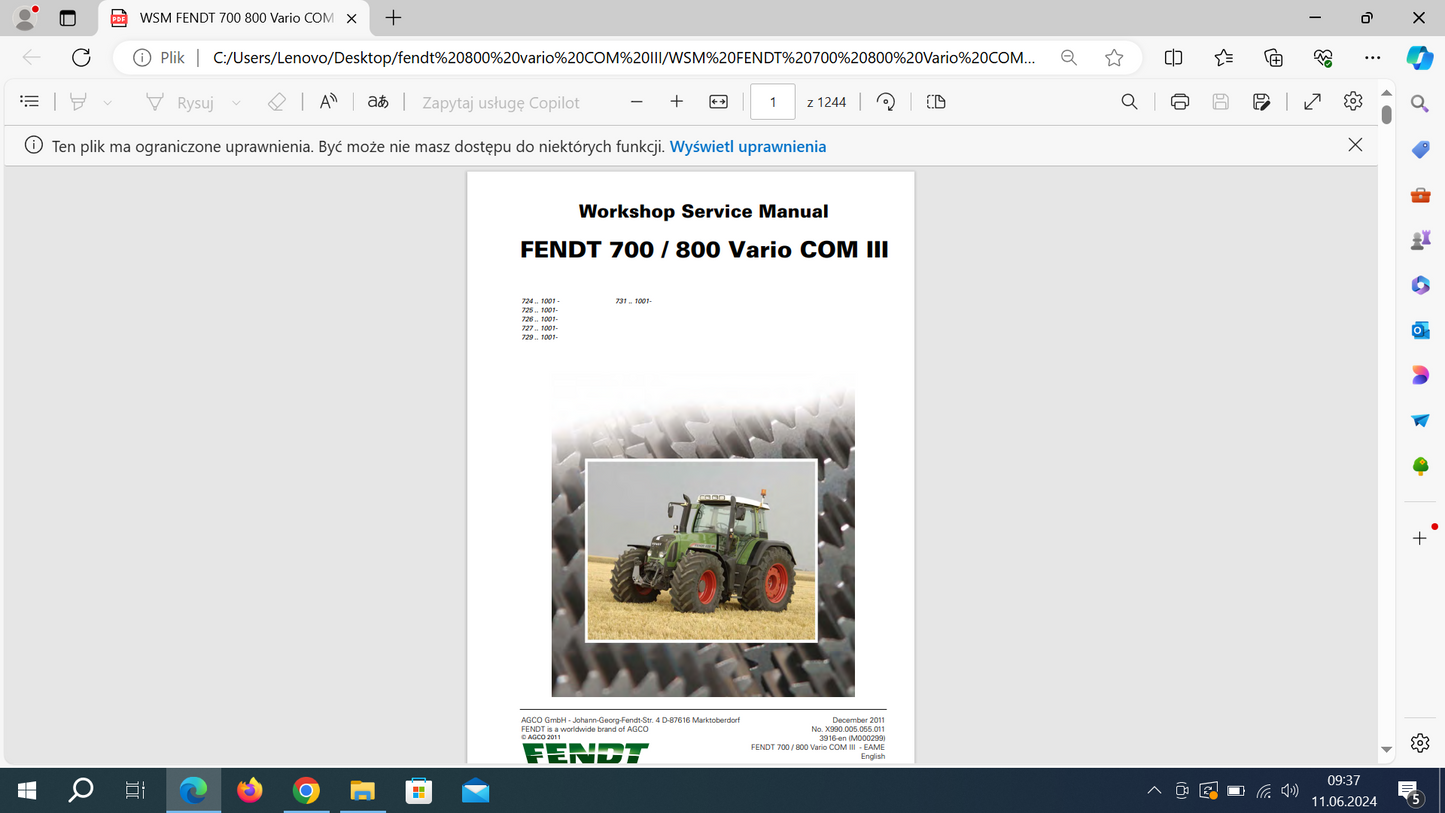The image size is (1445, 813).
Task: Rotate the current page
Action: coord(885,101)
